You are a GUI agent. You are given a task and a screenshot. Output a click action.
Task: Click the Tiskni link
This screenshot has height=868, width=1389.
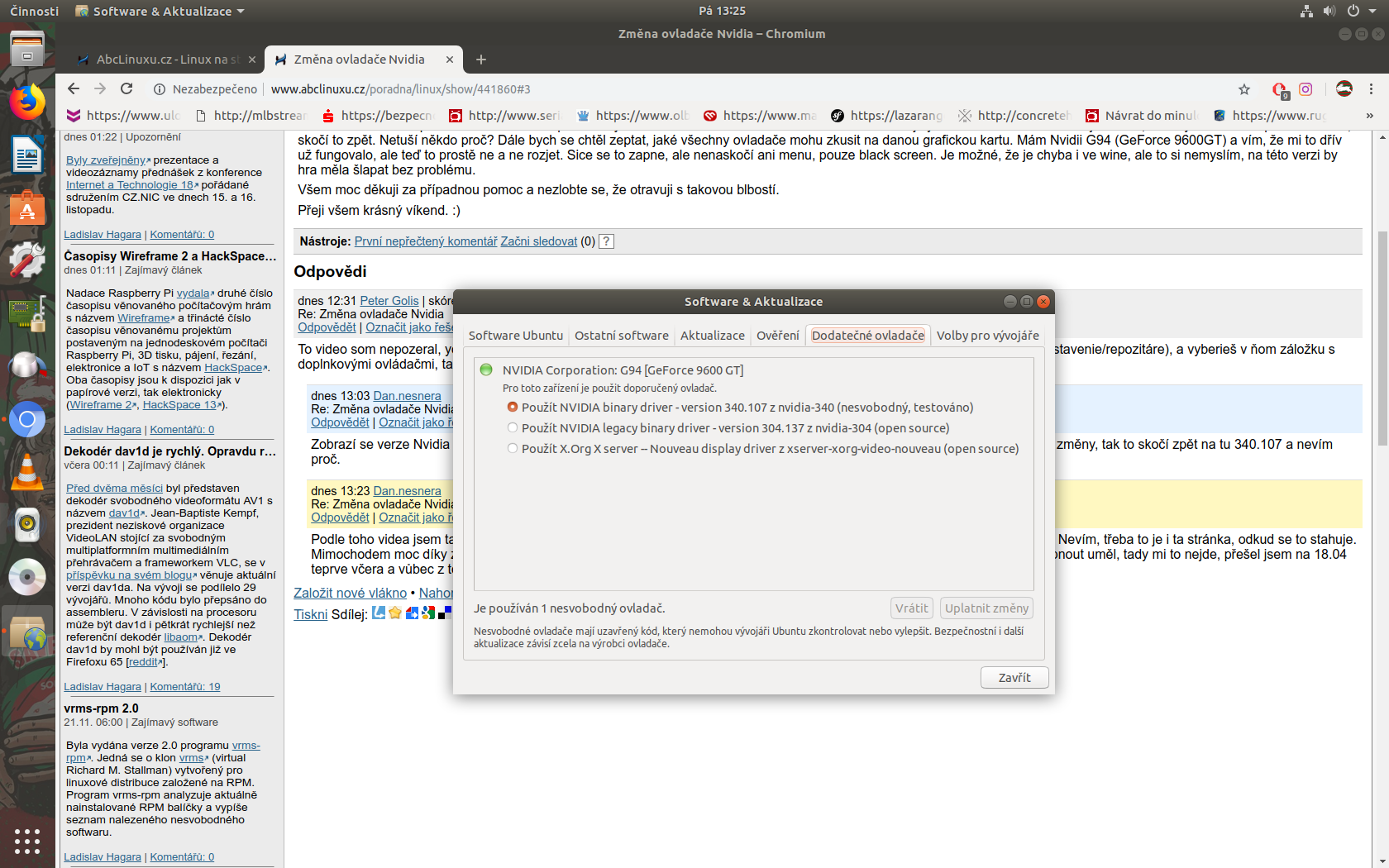click(x=311, y=614)
